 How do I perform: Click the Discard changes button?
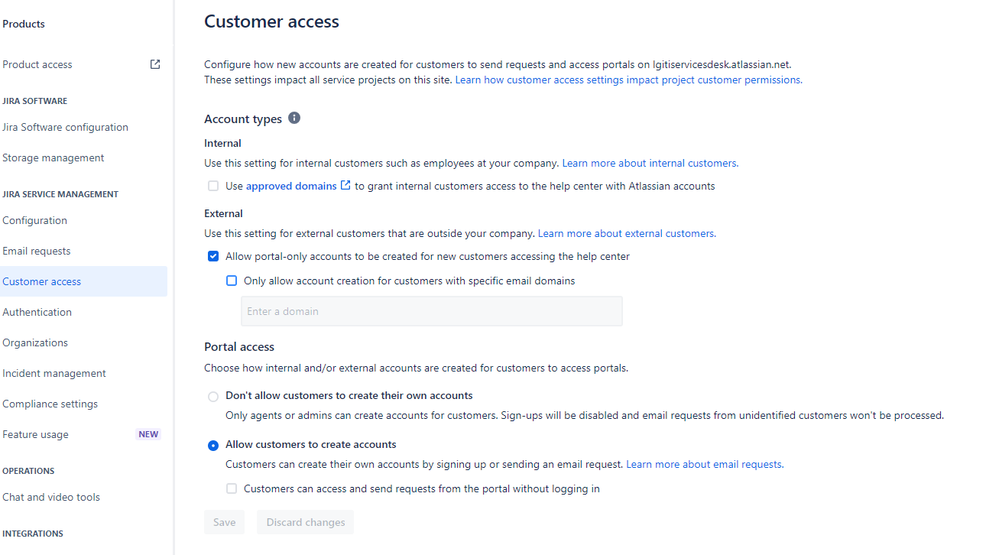305,522
